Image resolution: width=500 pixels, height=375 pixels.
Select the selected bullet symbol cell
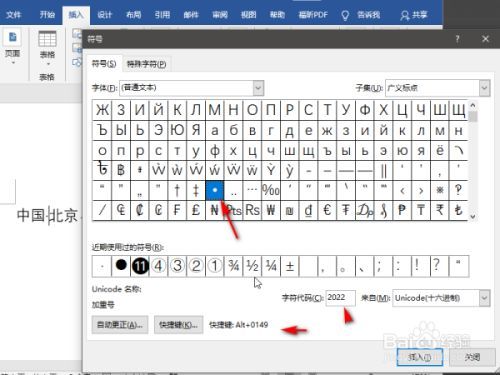coord(215,190)
